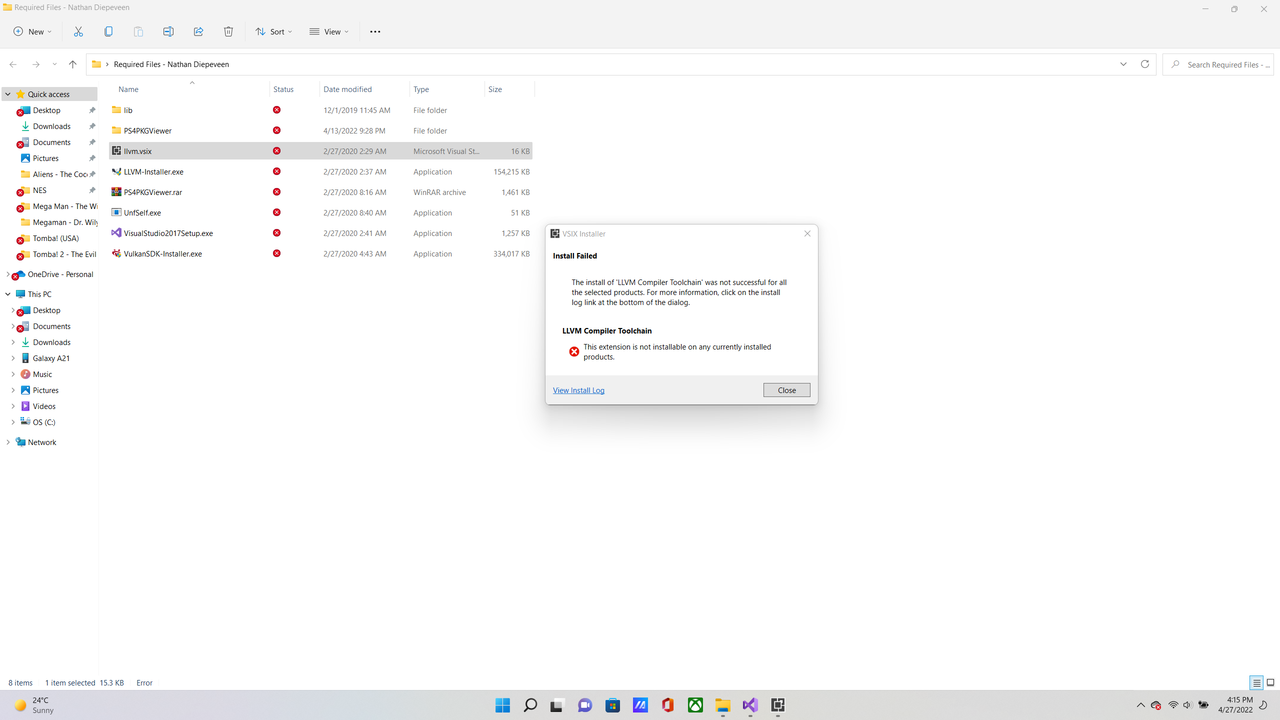
Task: Open the View options dropdown
Action: 329,32
